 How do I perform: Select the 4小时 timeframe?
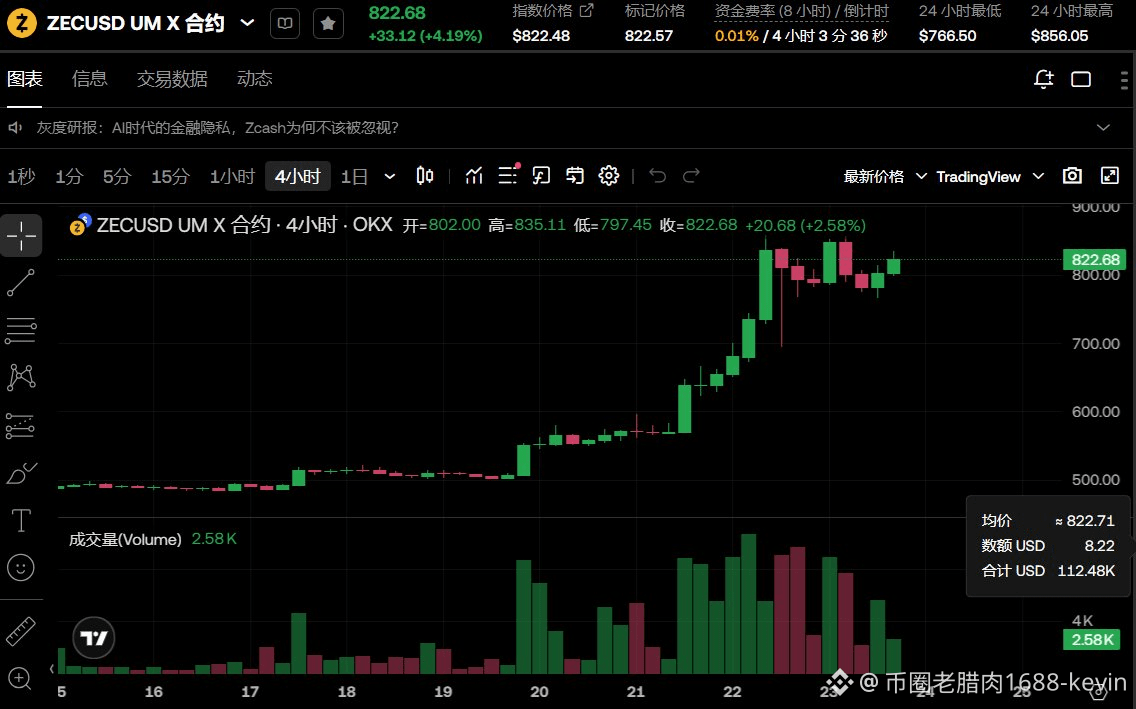[x=298, y=177]
